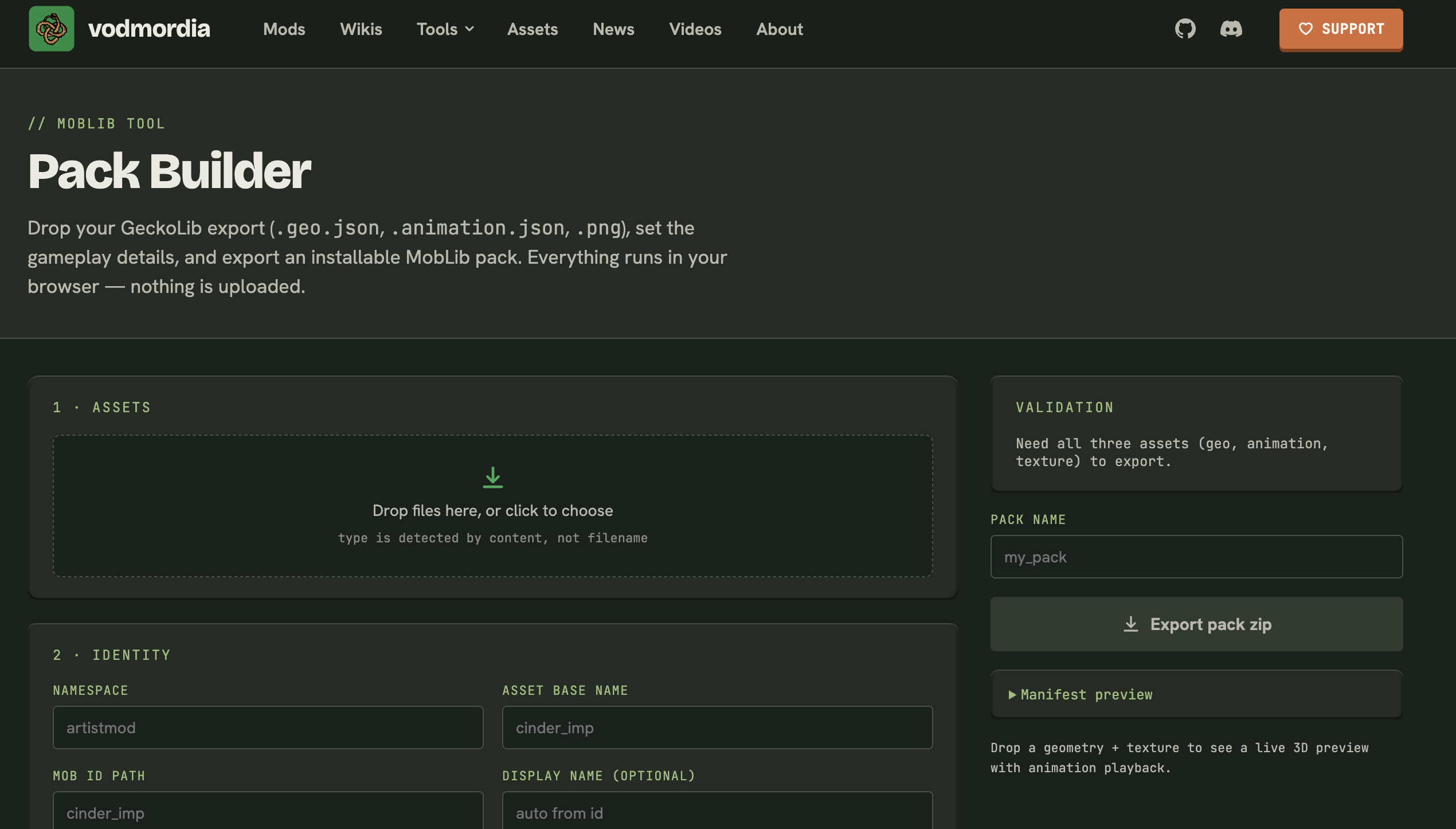The width and height of the screenshot is (1456, 829).
Task: Click 'Need all three assets' validation message
Action: 1171,452
